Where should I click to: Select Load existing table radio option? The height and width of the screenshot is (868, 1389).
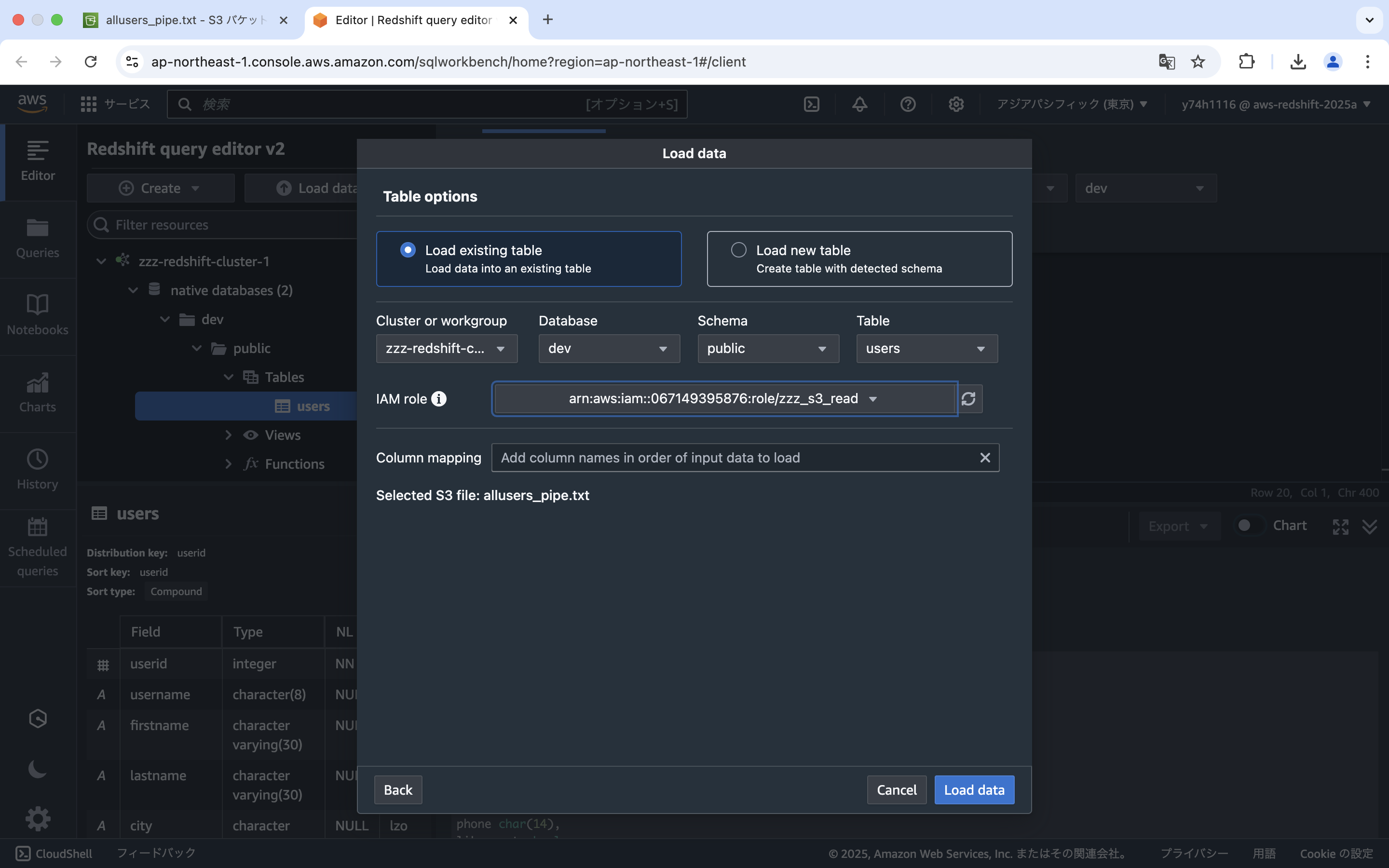click(x=408, y=250)
